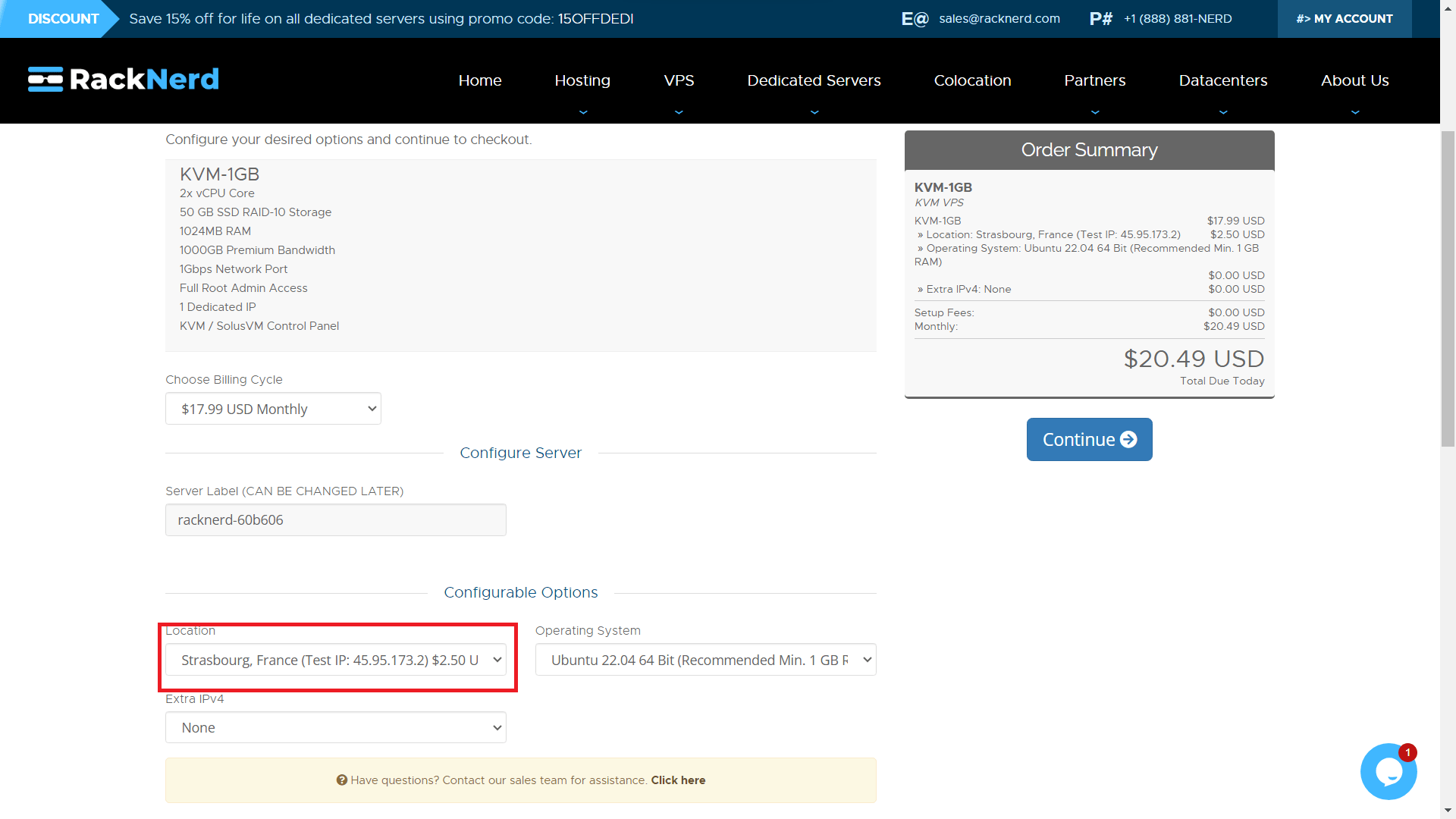Expand the About Us chevron
1456x819 pixels.
pyautogui.click(x=1355, y=112)
